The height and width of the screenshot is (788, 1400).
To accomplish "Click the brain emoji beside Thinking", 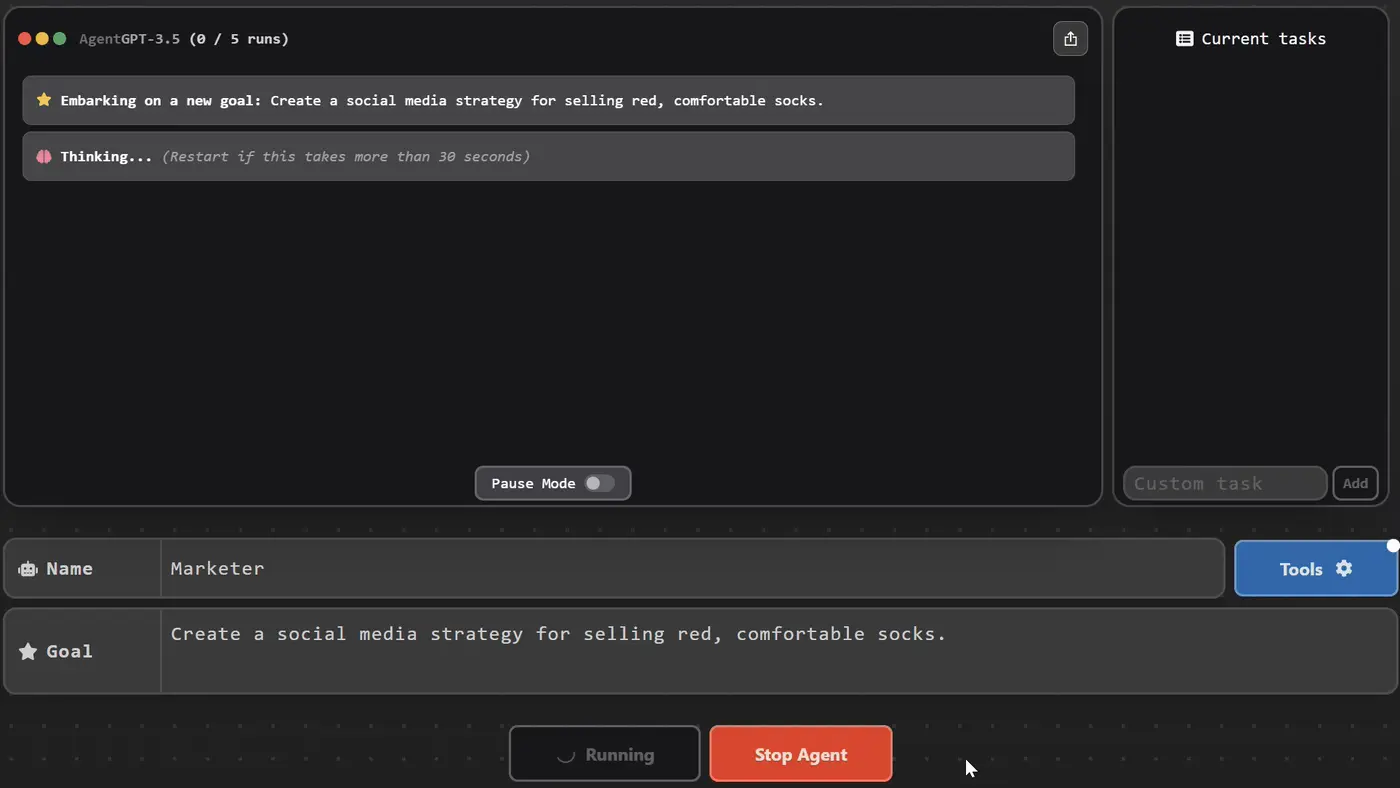I will (x=44, y=157).
